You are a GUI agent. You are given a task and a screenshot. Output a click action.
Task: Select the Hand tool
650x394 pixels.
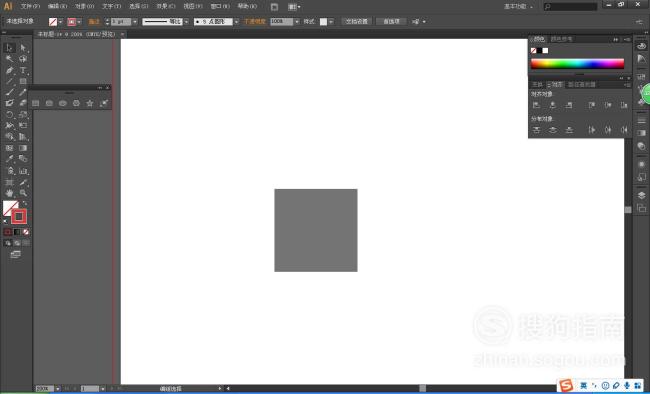9,193
